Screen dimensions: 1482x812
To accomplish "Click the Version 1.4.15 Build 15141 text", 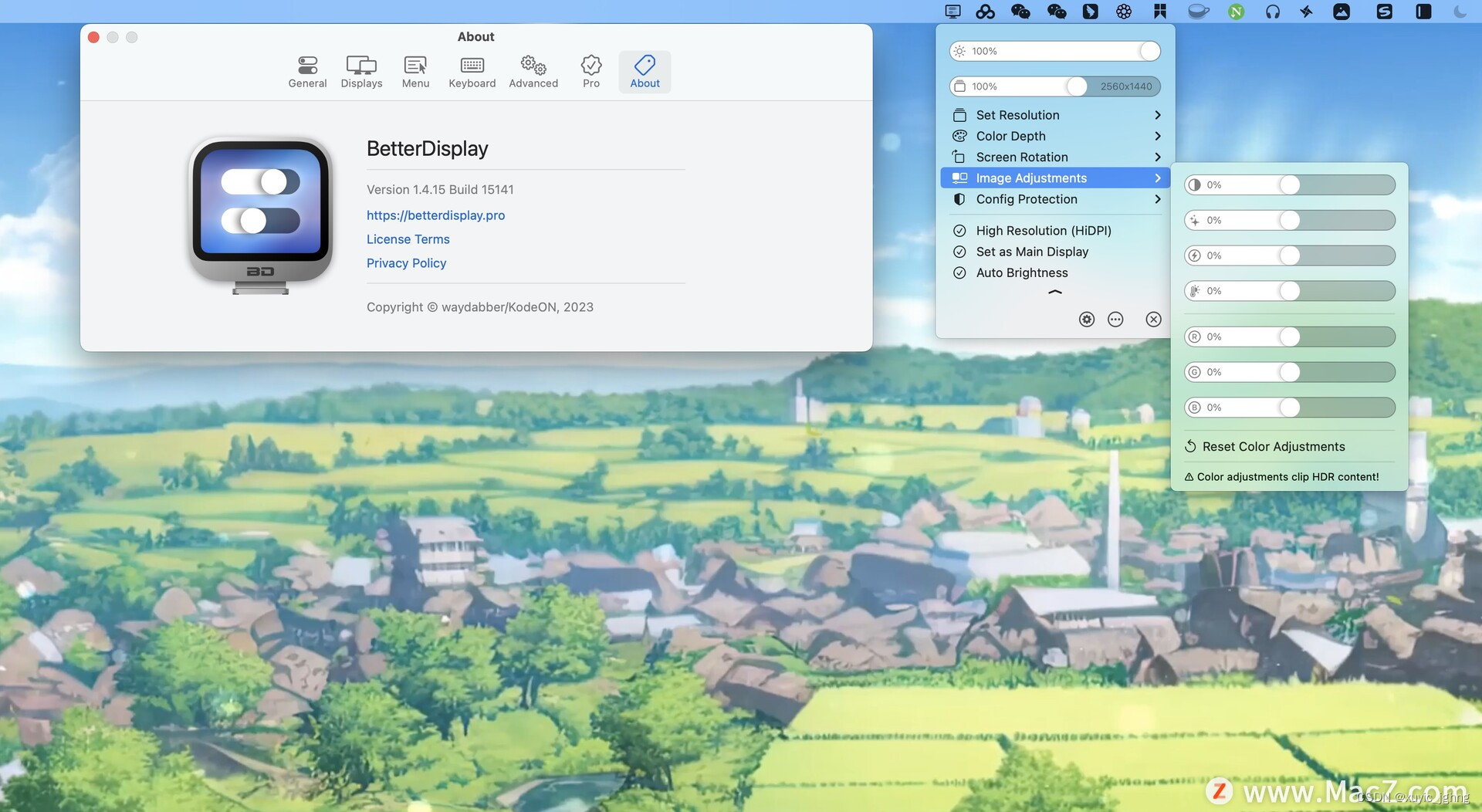I will [x=440, y=190].
